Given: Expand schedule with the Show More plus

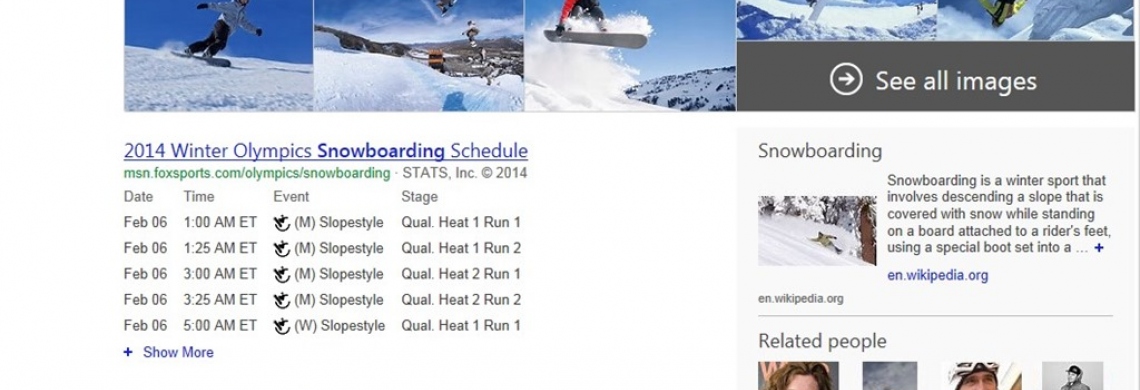Looking at the screenshot, I should coord(128,352).
